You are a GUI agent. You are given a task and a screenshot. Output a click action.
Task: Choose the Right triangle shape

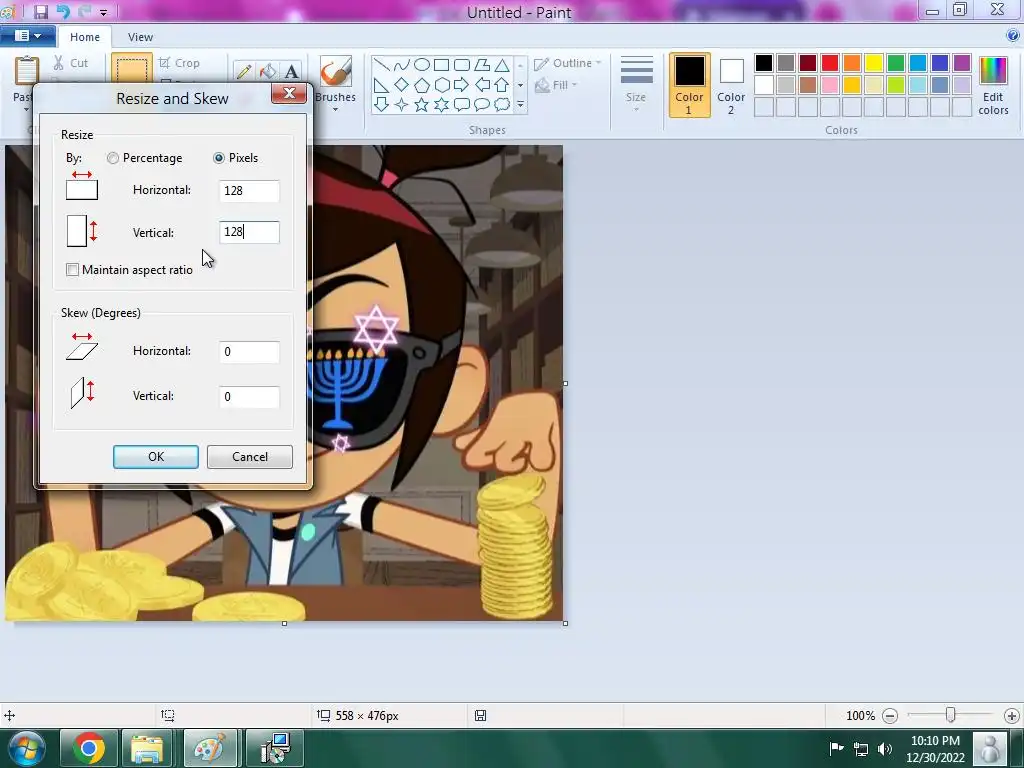[382, 84]
